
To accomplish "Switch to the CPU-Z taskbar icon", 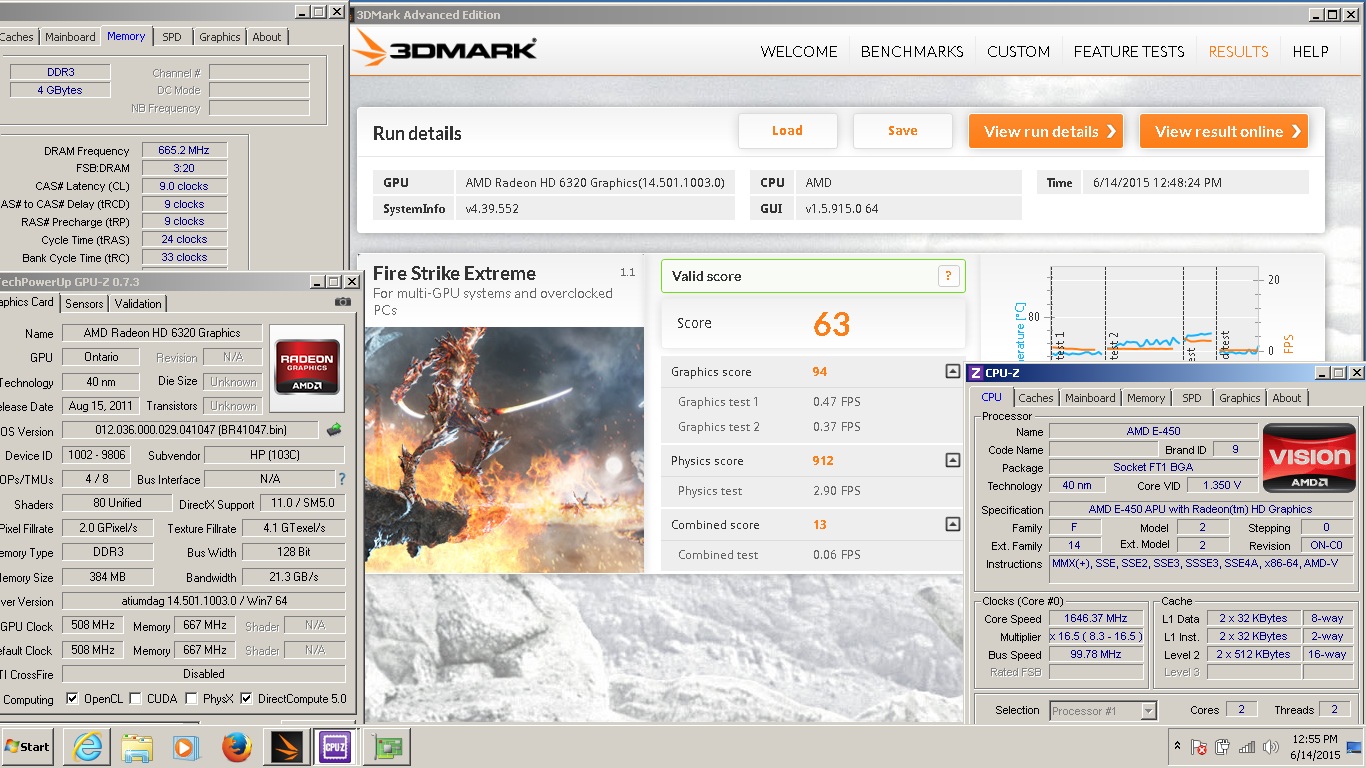I will click(335, 747).
